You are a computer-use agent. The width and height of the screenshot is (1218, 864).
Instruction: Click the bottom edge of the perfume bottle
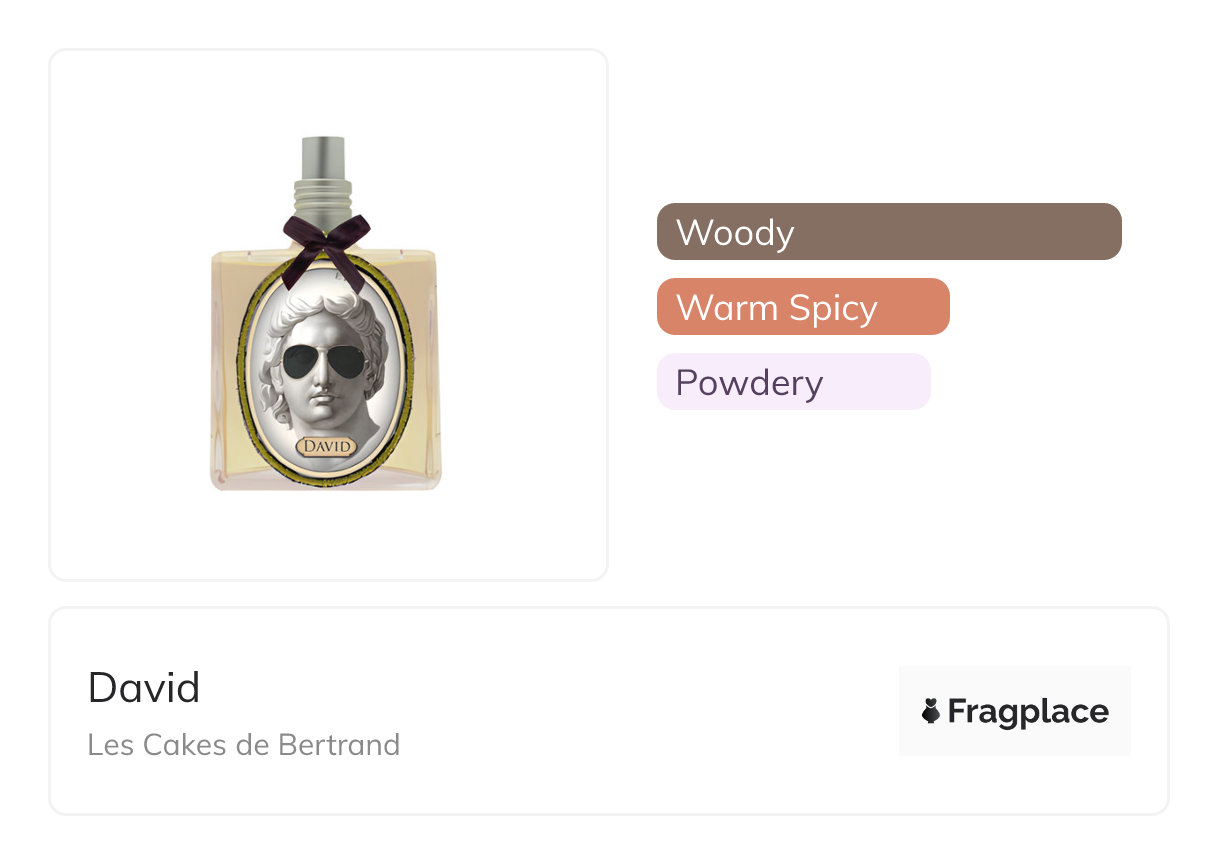(325, 485)
